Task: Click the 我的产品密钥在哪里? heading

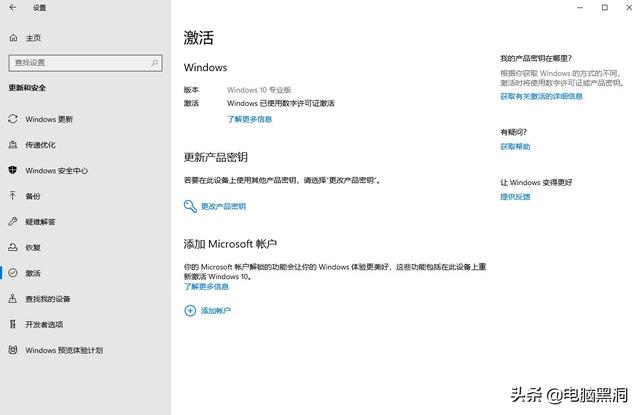Action: click(x=536, y=59)
